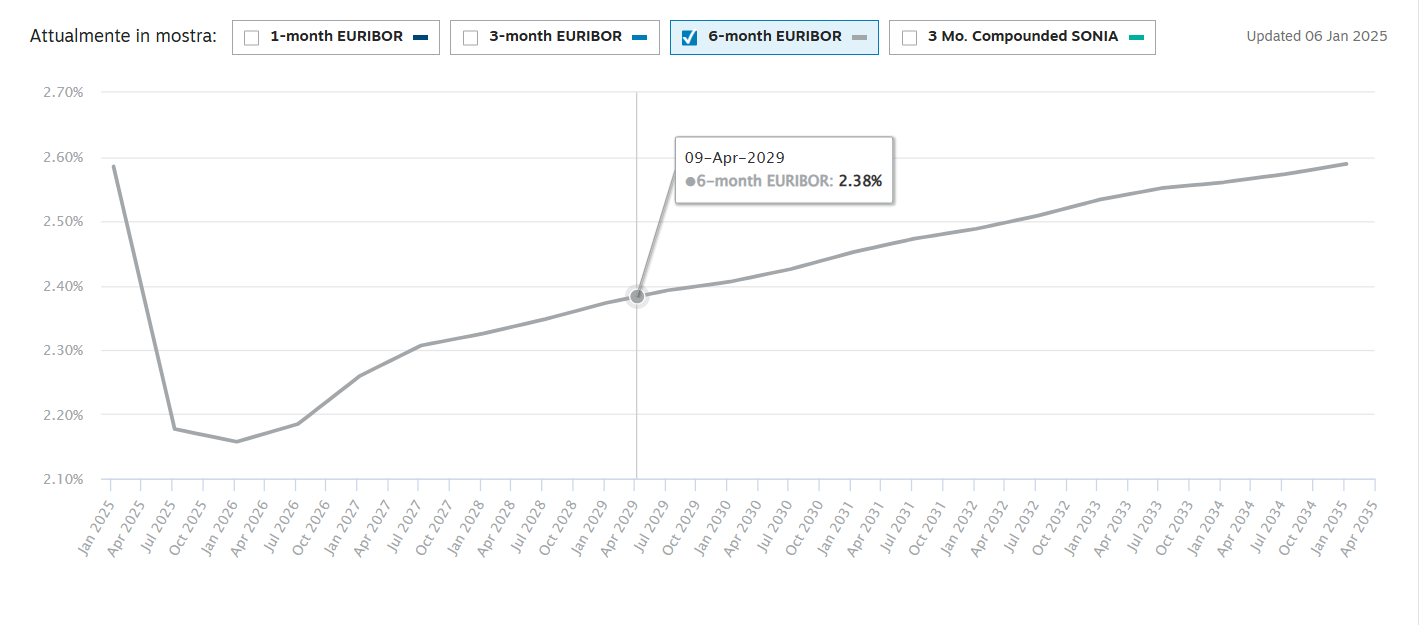Click the '3-month EURIBOR' legend label

point(556,37)
